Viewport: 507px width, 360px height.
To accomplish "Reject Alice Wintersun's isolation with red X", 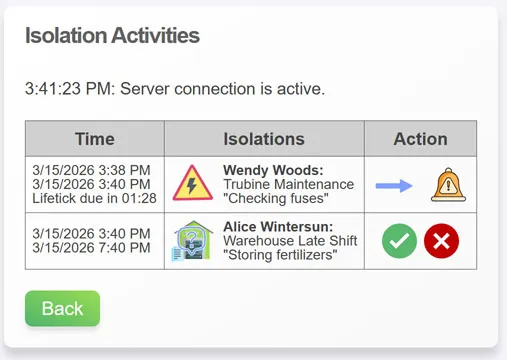I will (x=441, y=241).
